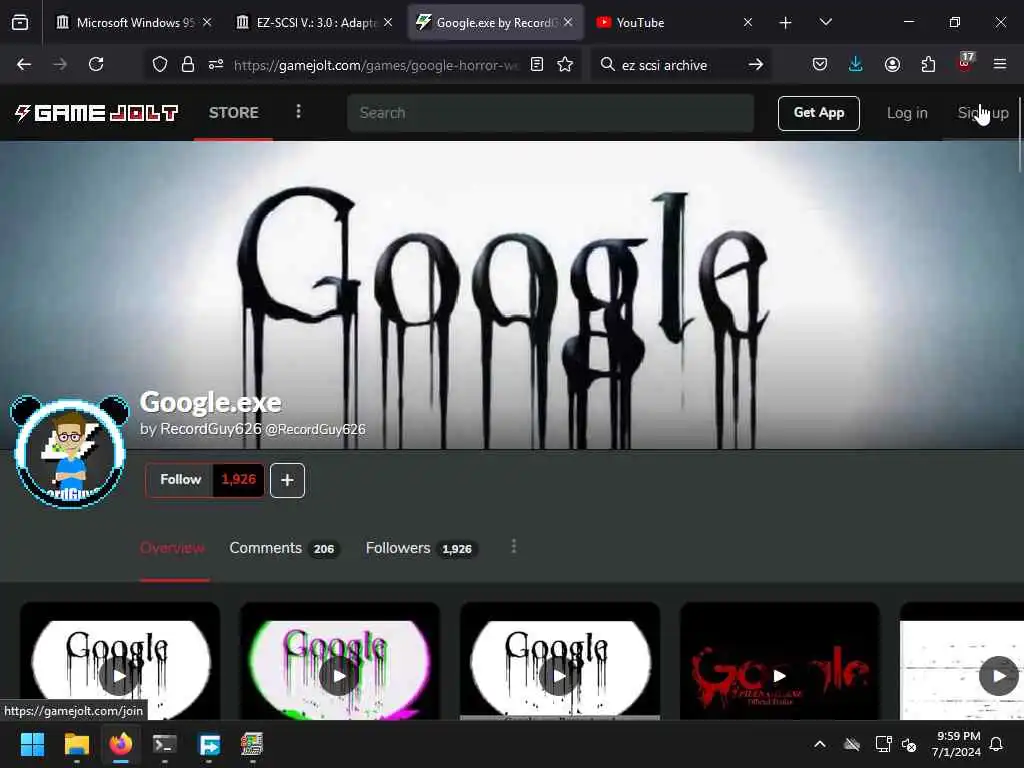Open Game Jolt header more options

point(298,112)
